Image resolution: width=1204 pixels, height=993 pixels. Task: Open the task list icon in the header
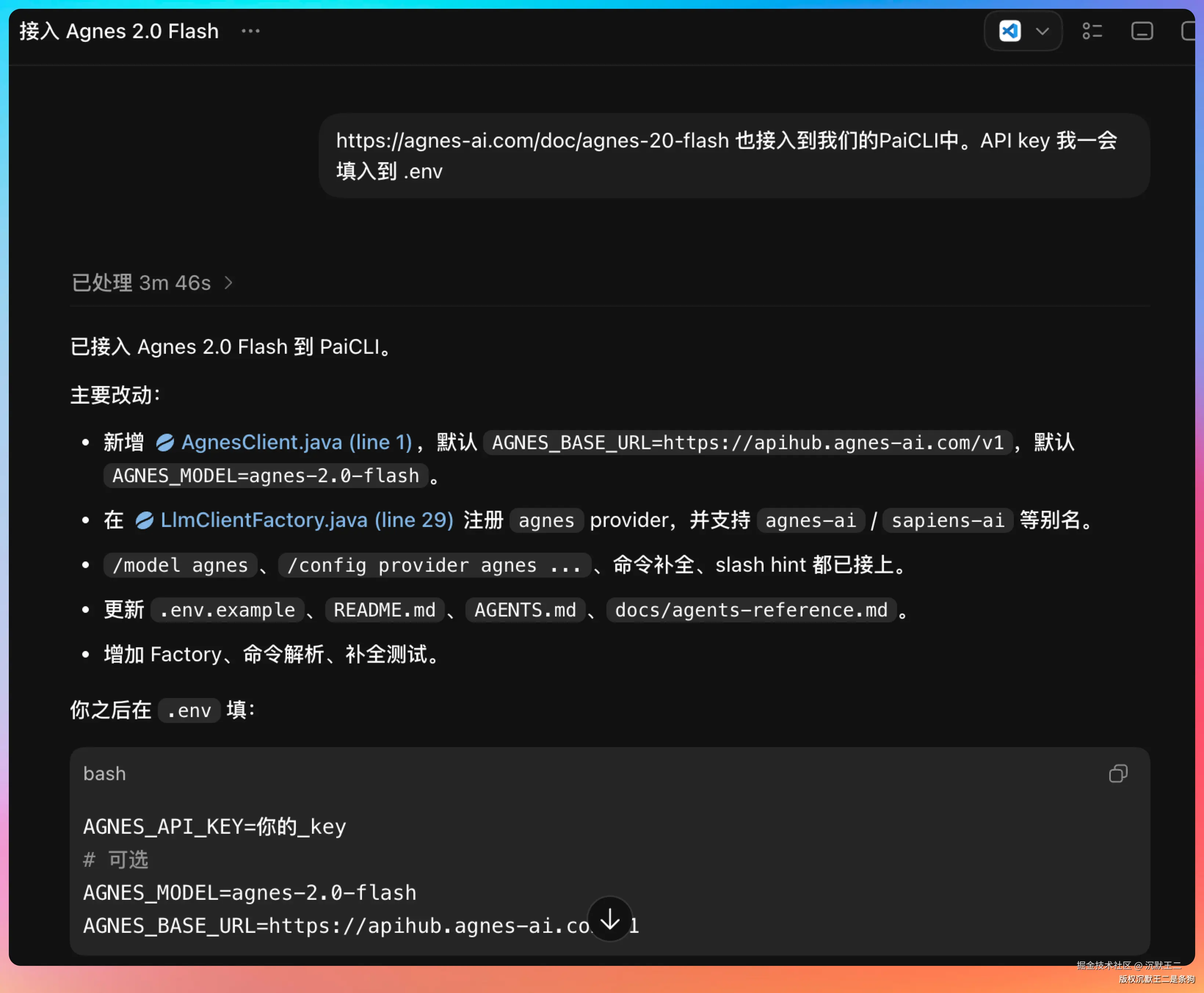tap(1092, 31)
